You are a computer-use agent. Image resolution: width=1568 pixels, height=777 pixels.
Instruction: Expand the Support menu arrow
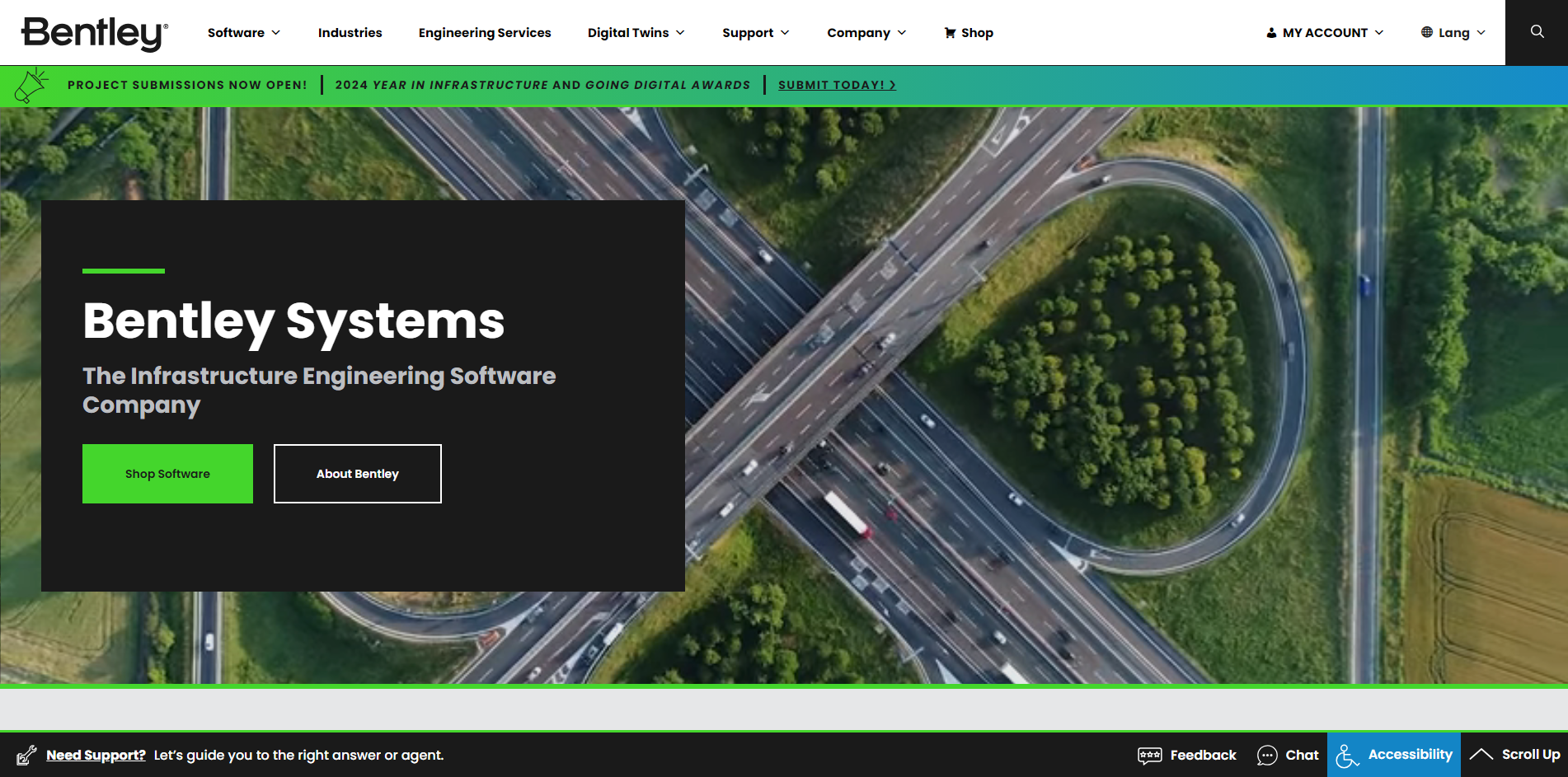pos(785,33)
